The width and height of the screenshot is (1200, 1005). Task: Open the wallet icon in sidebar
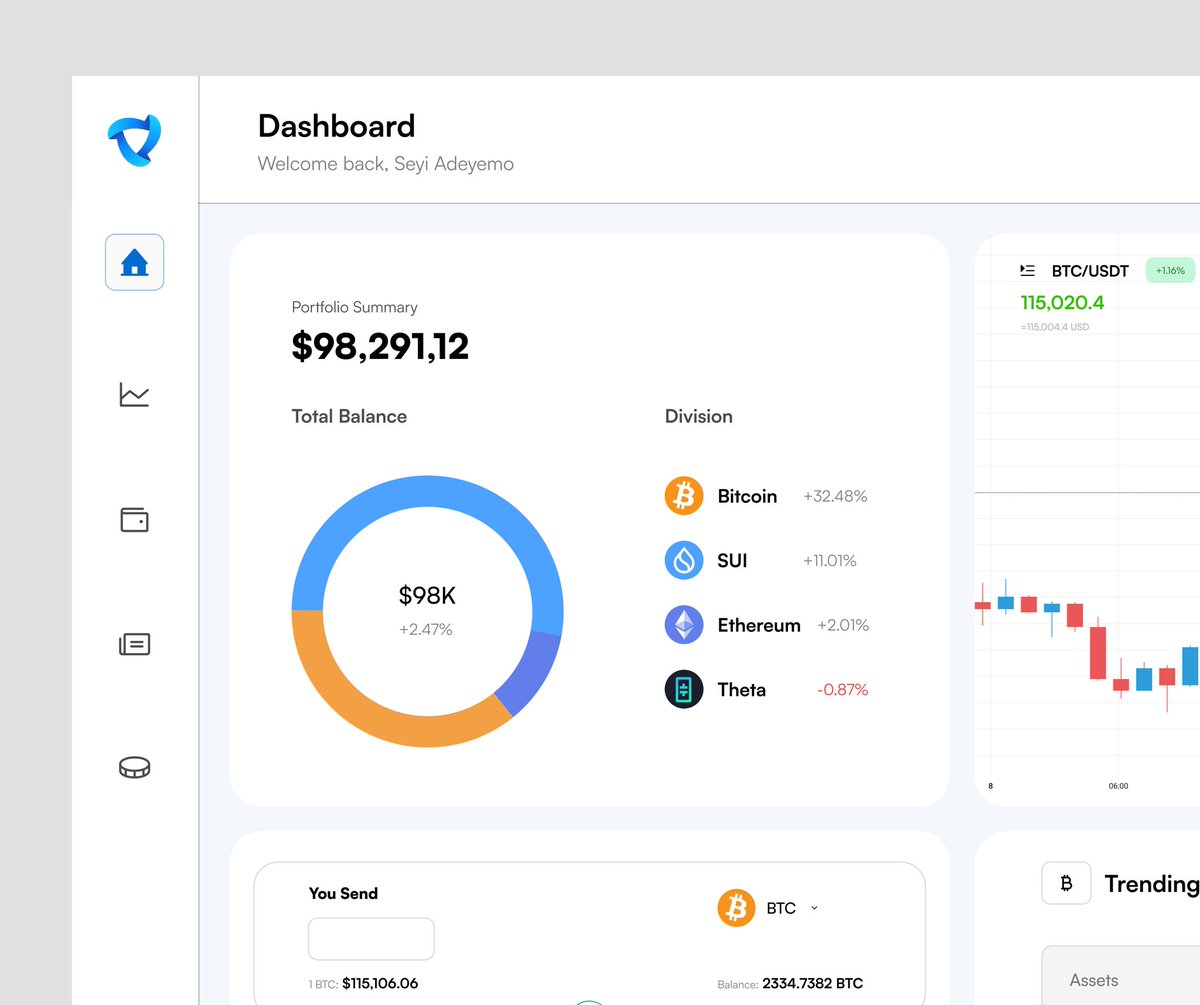(x=134, y=519)
